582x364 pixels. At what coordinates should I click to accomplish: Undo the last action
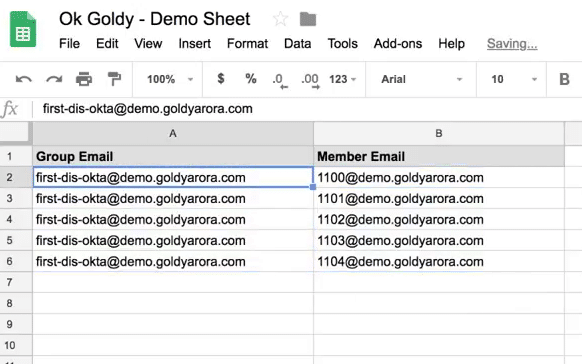click(x=23, y=79)
